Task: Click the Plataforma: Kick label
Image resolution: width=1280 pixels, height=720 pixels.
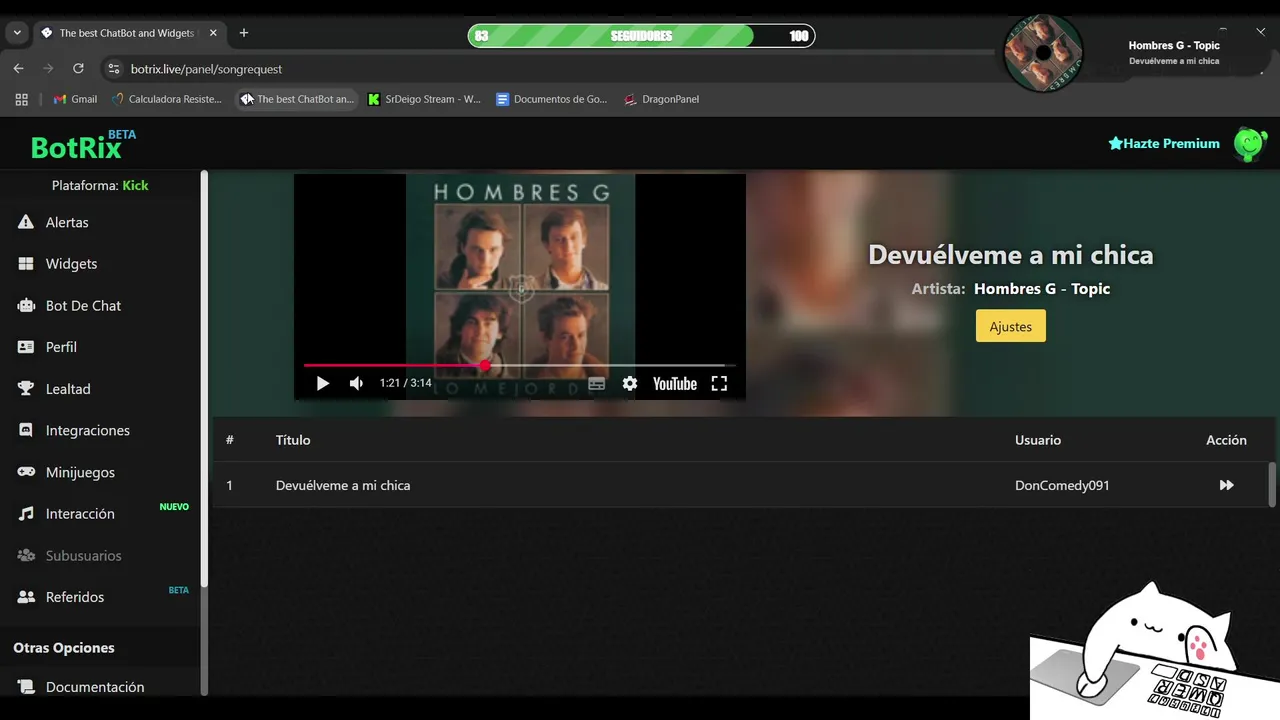Action: tap(100, 185)
